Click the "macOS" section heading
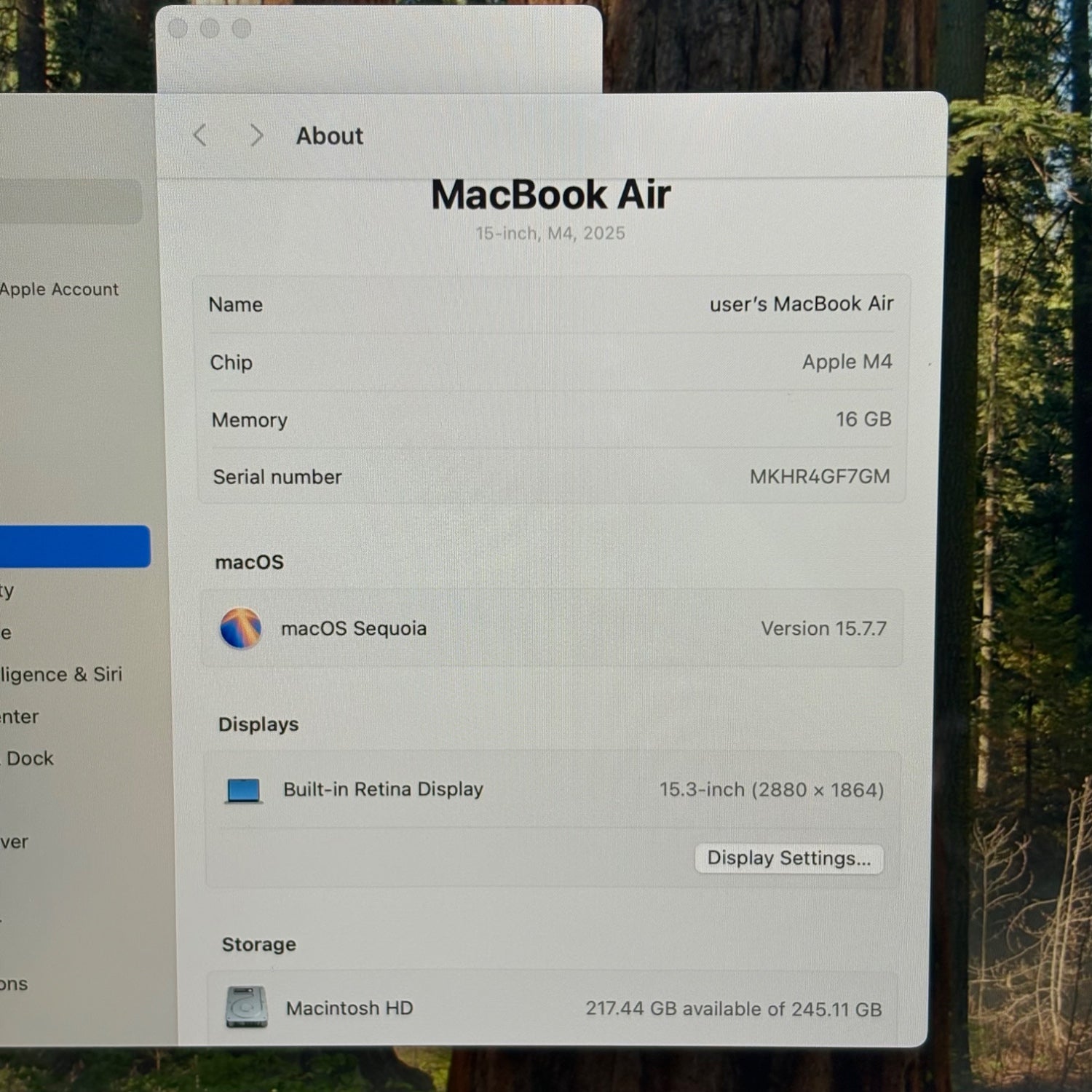 pyautogui.click(x=249, y=562)
